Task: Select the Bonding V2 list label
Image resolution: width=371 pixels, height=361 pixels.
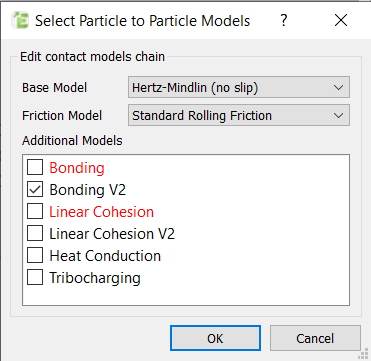Action: 88,190
